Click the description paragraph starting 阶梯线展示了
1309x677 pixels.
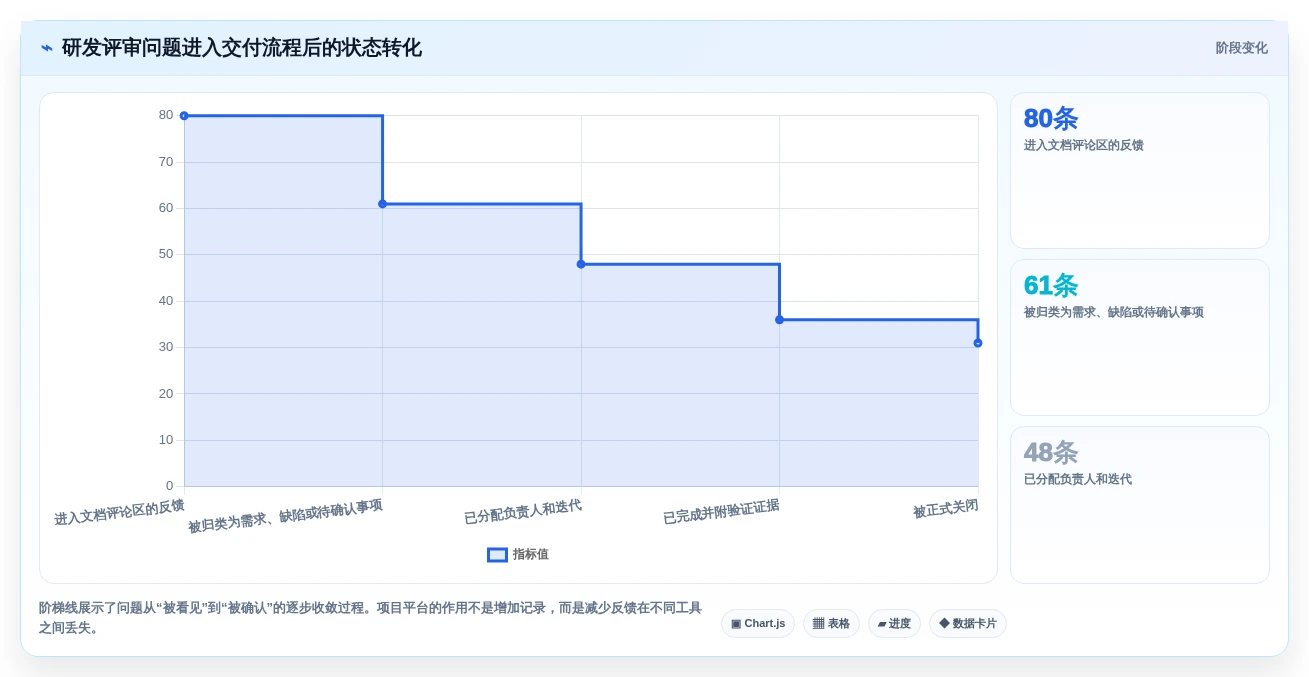[370, 618]
